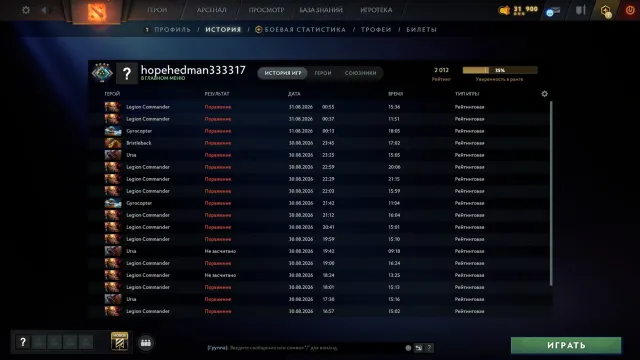
Task: Open the party members icon near chat
Action: point(146,343)
